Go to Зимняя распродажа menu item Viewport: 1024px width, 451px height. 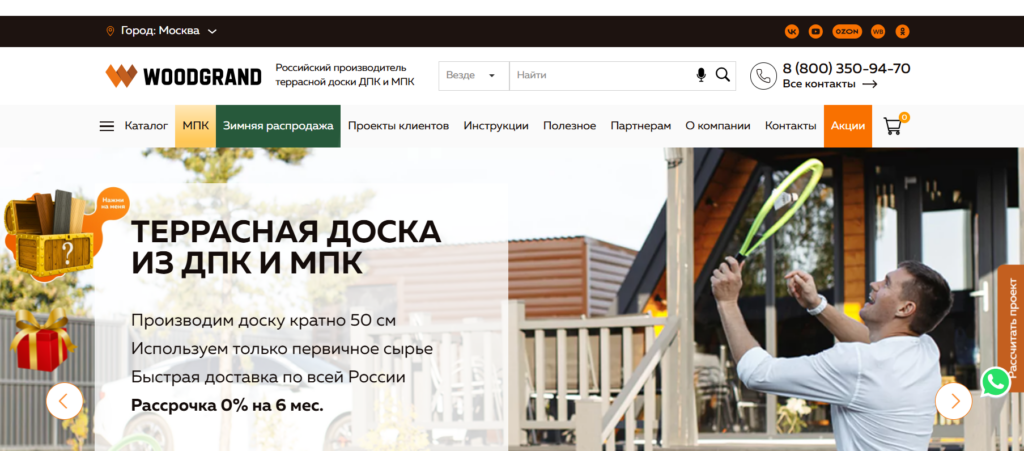(278, 126)
